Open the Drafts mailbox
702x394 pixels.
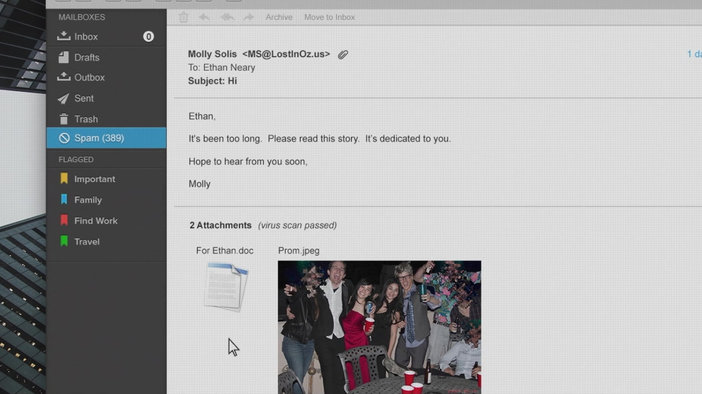pos(106,57)
